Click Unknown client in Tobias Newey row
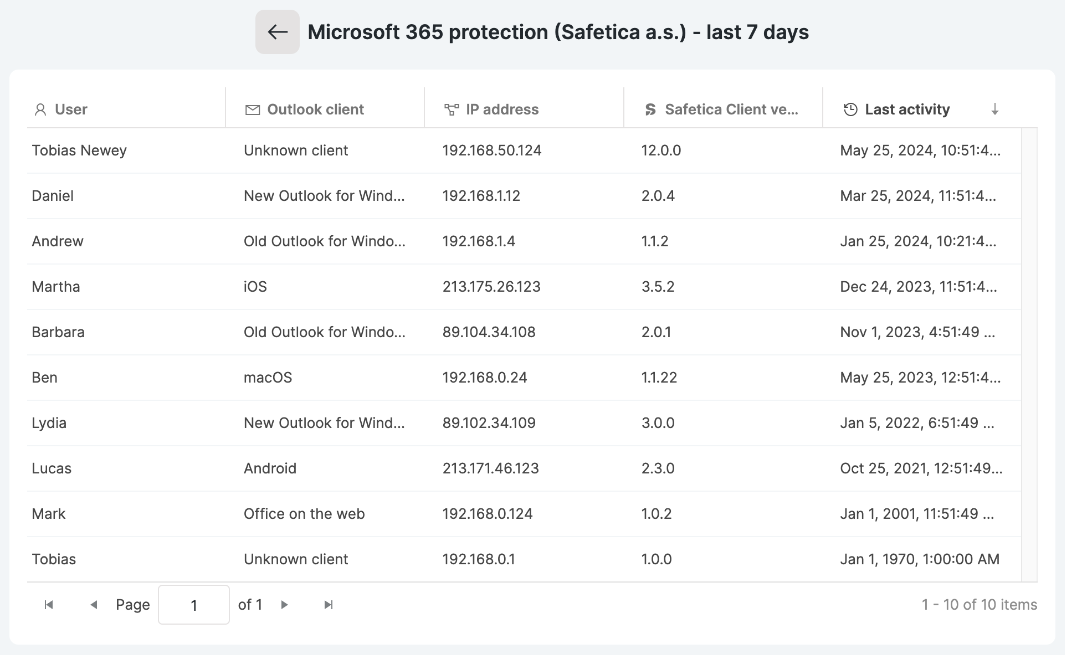This screenshot has height=655, width=1065. click(x=296, y=150)
